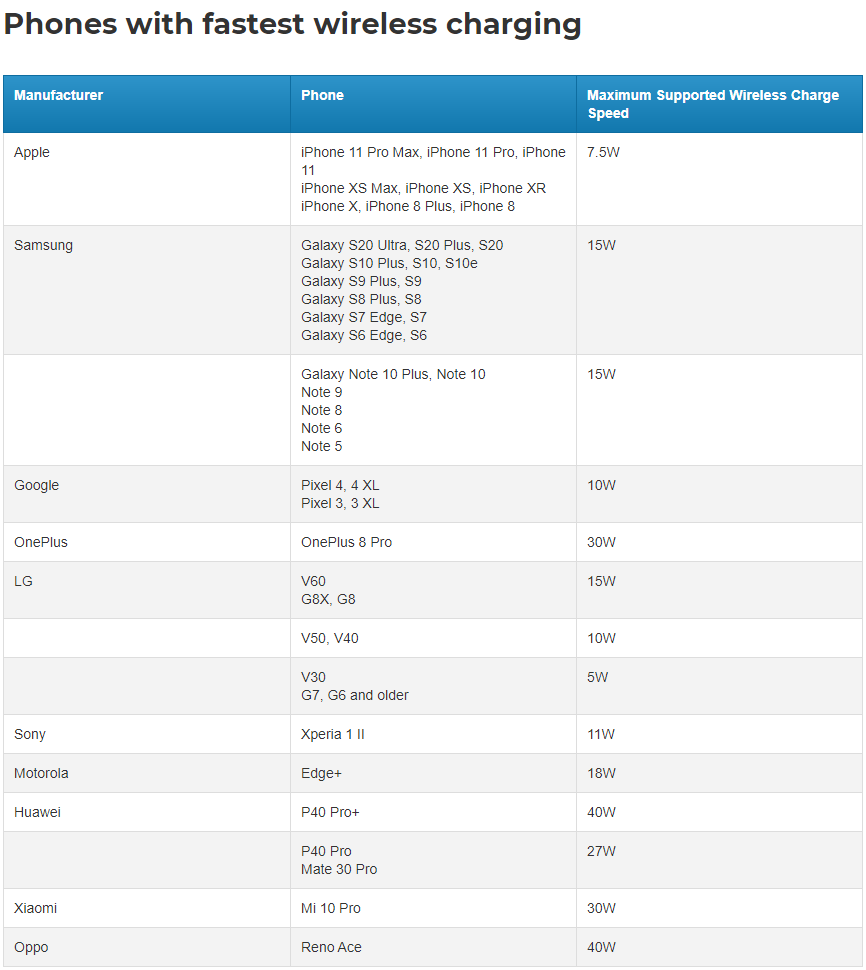Screen dimensions: 866x970
Task: Click the OnePlus 8 Pro cell
Action: (x=346, y=542)
